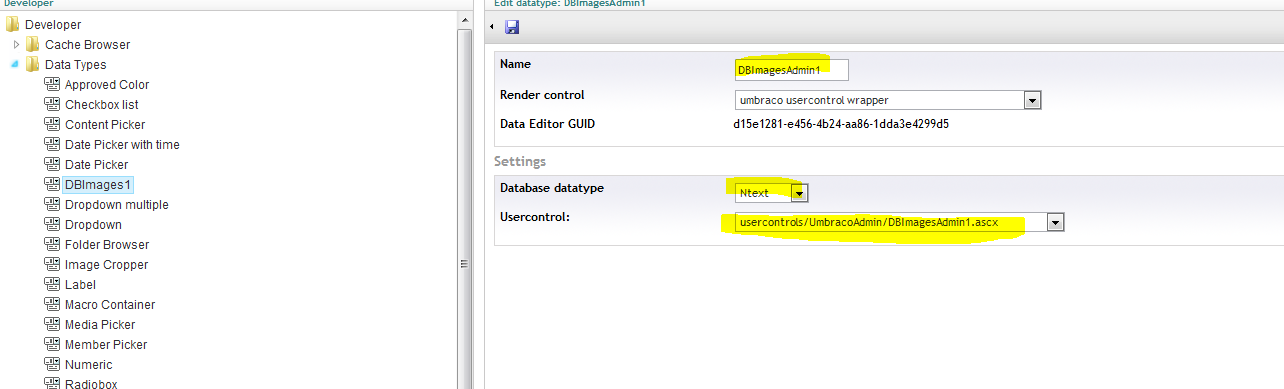Open the Dropdown multiple data type
The image size is (1284, 389).
tap(117, 204)
